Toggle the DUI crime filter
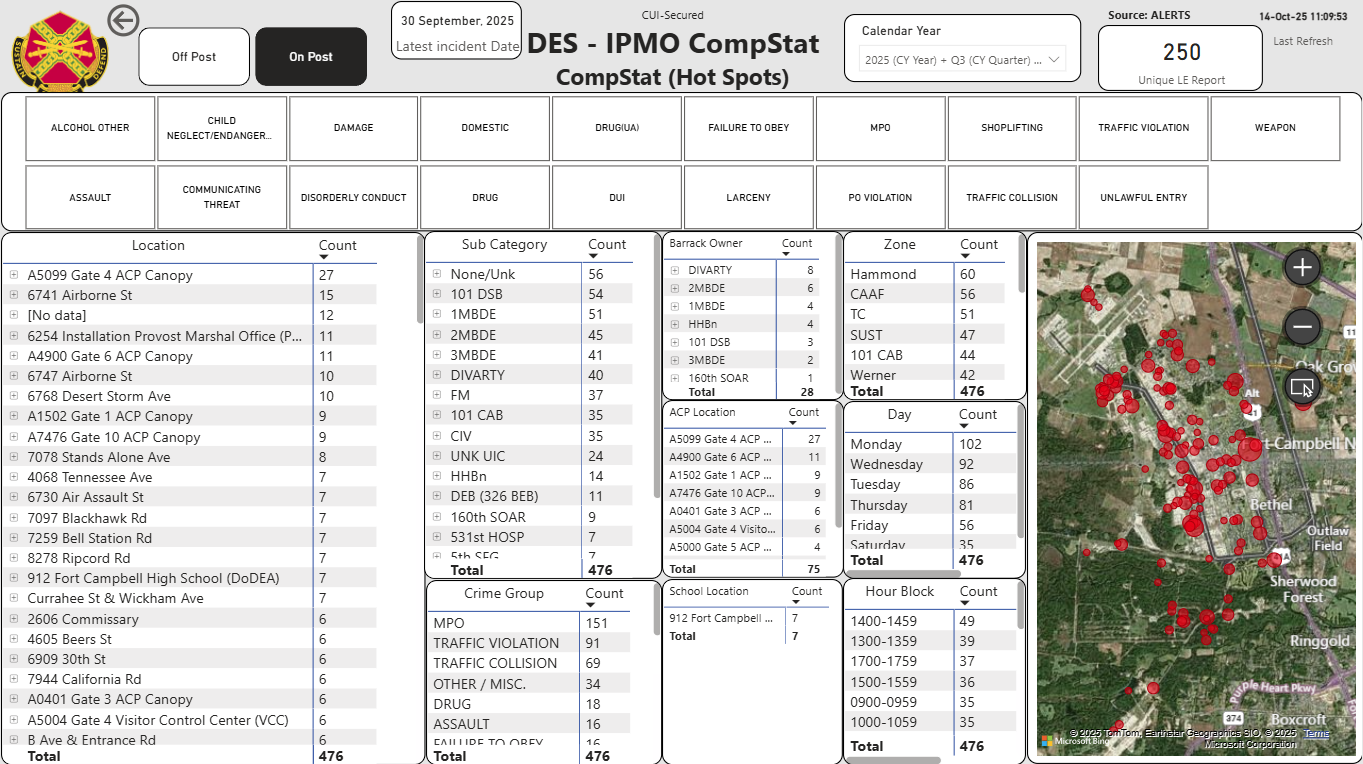This screenshot has width=1363, height=764. click(x=616, y=198)
